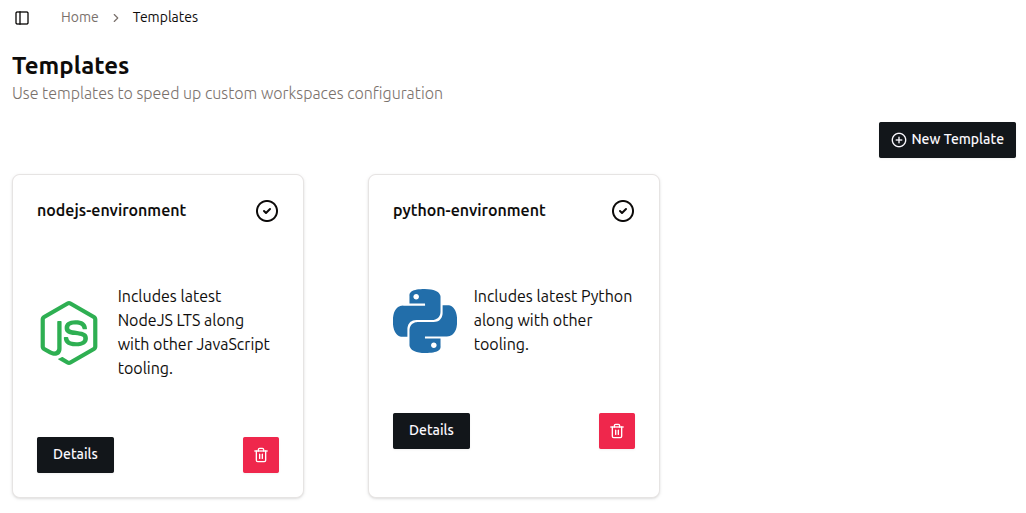Open Details for python-environment
This screenshot has width=1026, height=513.
[x=431, y=430]
